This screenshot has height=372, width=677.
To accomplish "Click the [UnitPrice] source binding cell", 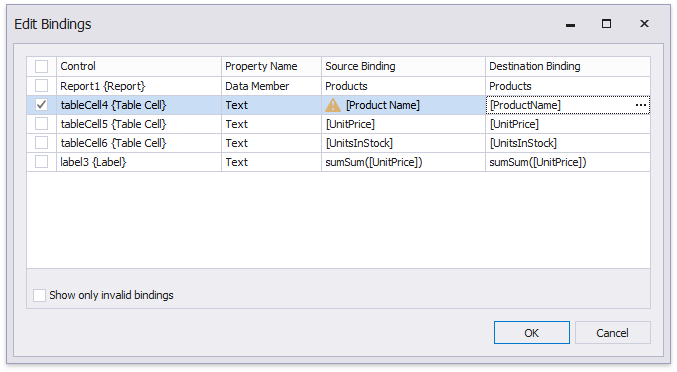I will [x=403, y=124].
